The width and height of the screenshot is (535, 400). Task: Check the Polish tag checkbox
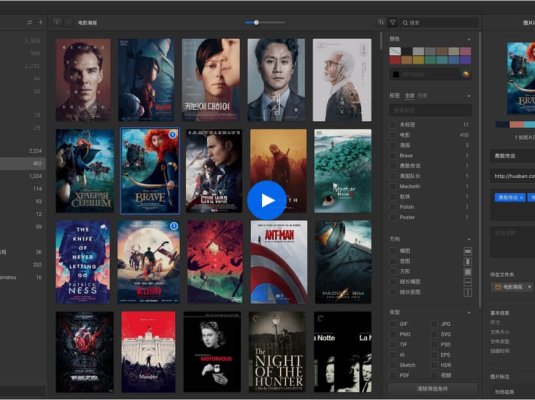click(x=393, y=207)
